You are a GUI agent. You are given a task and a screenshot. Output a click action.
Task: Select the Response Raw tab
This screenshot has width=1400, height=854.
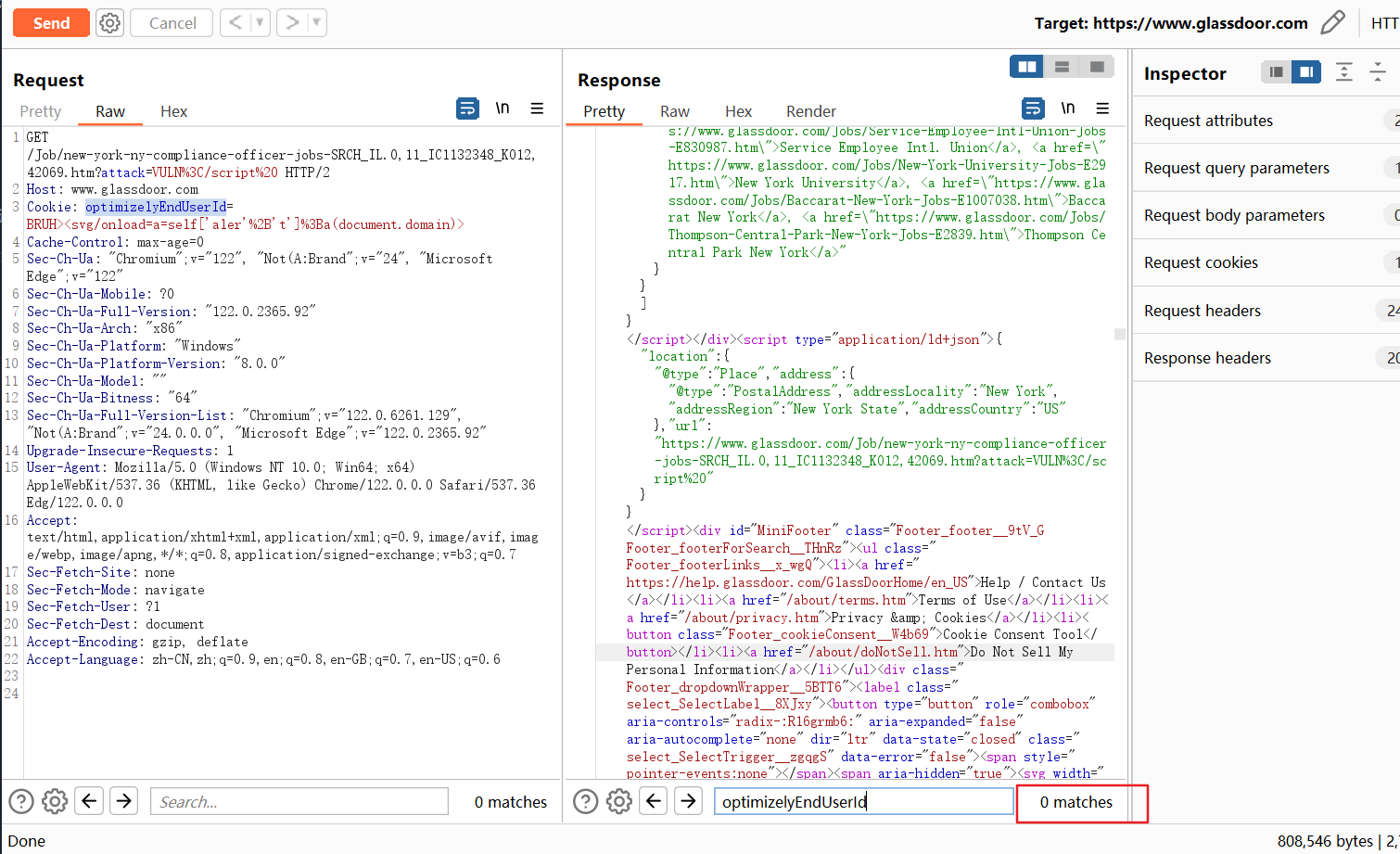click(675, 111)
